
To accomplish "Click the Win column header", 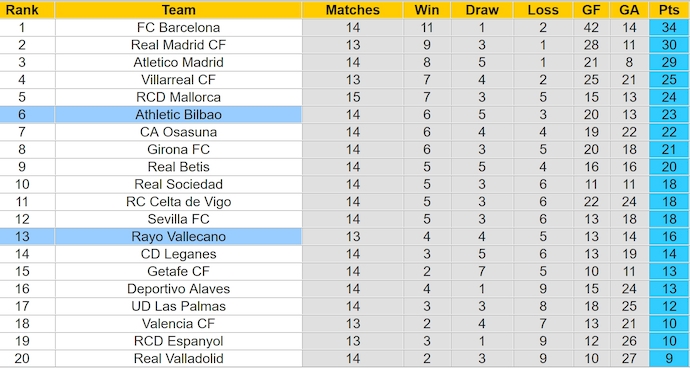I will click(426, 10).
